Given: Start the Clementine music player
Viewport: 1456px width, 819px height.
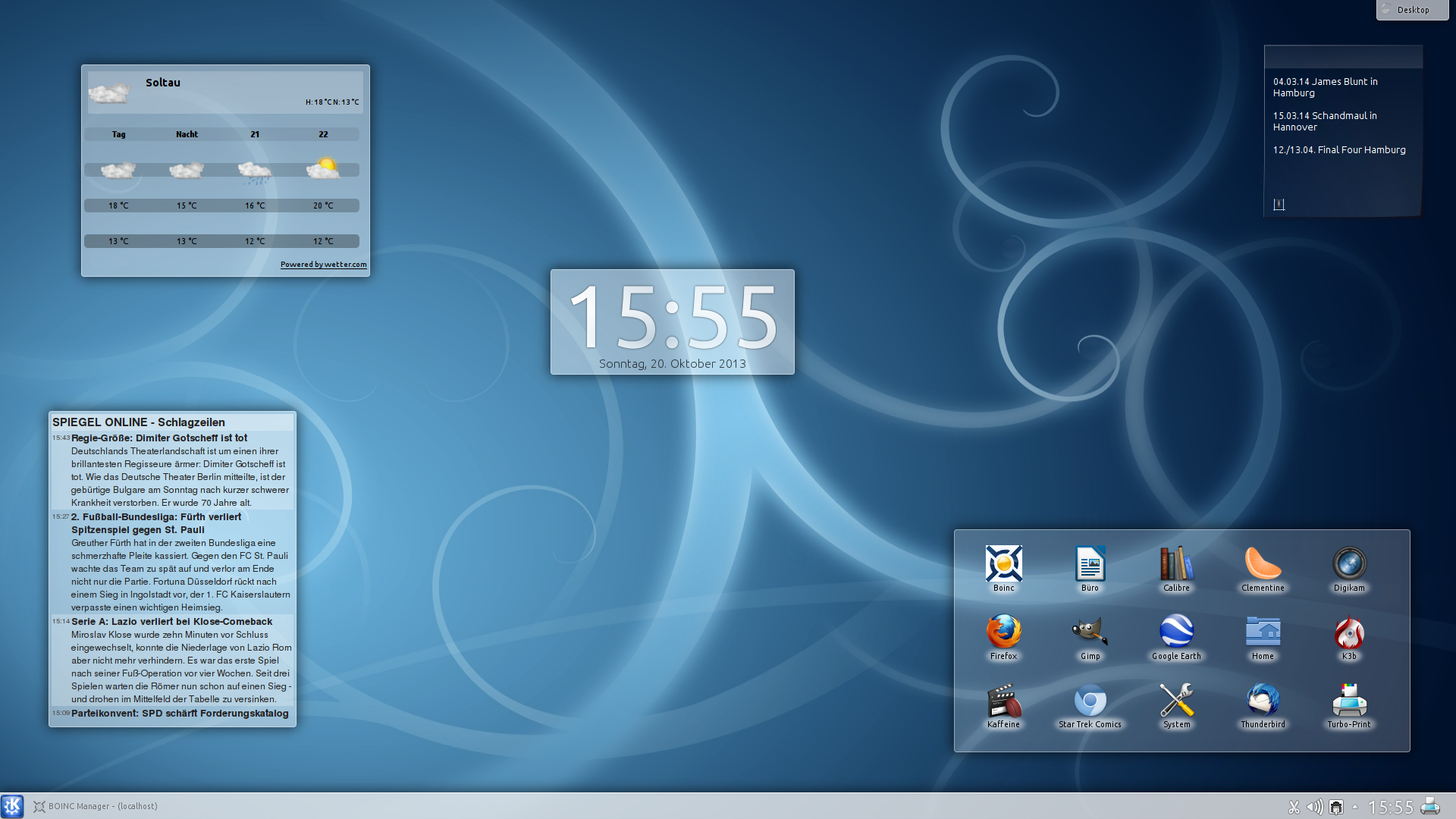Looking at the screenshot, I should coord(1263,563).
